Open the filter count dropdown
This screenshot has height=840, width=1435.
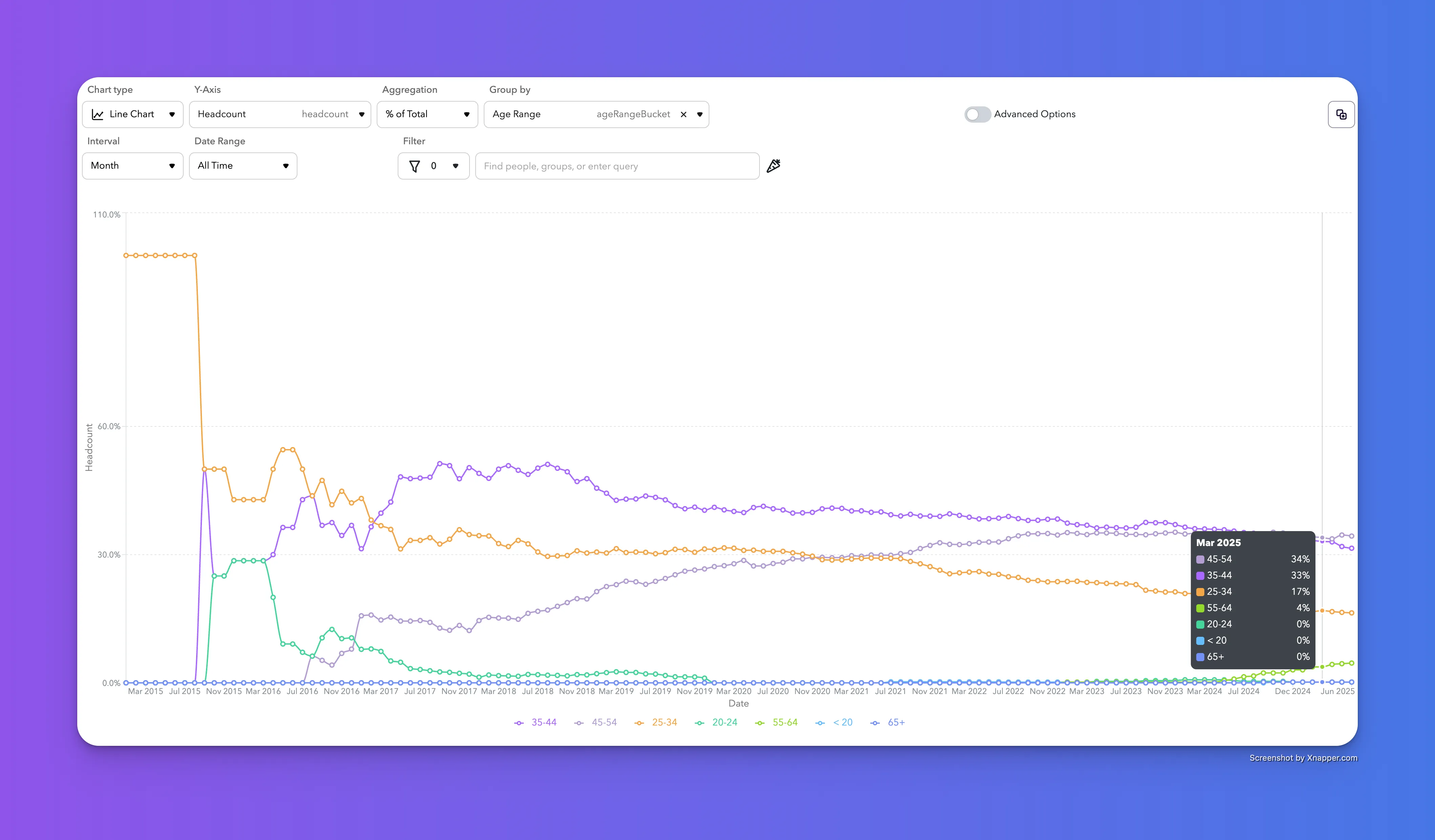[x=433, y=166]
